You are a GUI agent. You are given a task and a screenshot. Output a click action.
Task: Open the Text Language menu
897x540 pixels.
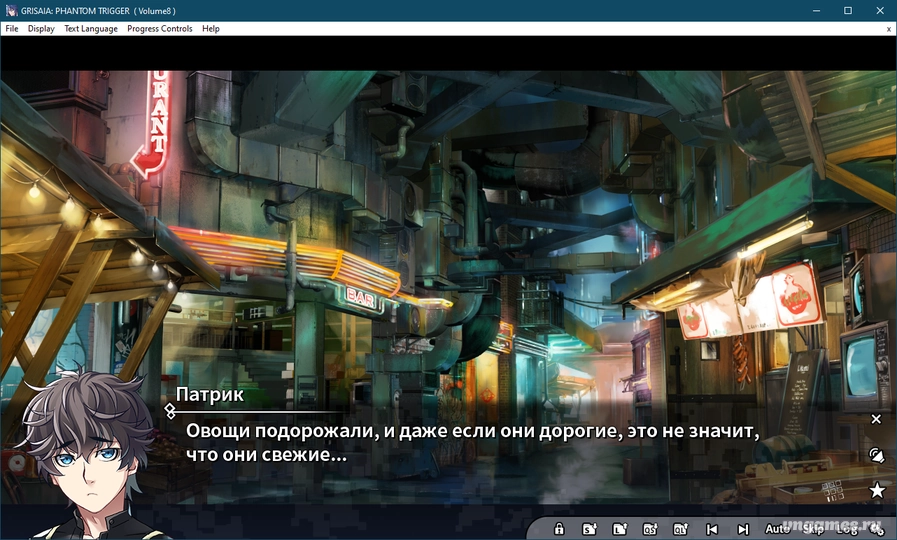coord(91,29)
